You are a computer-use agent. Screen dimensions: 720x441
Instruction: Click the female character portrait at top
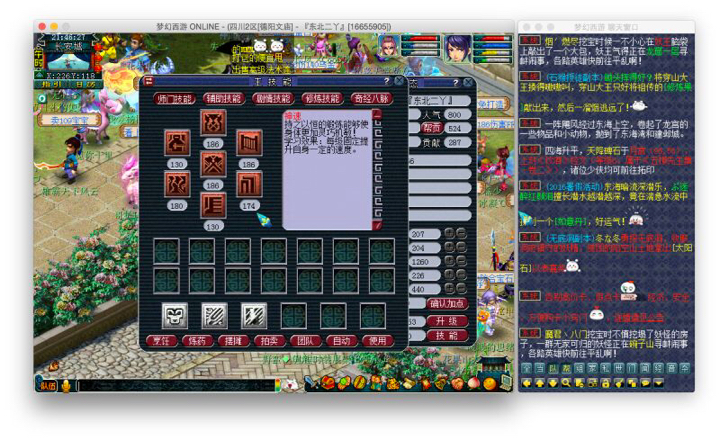(x=389, y=48)
